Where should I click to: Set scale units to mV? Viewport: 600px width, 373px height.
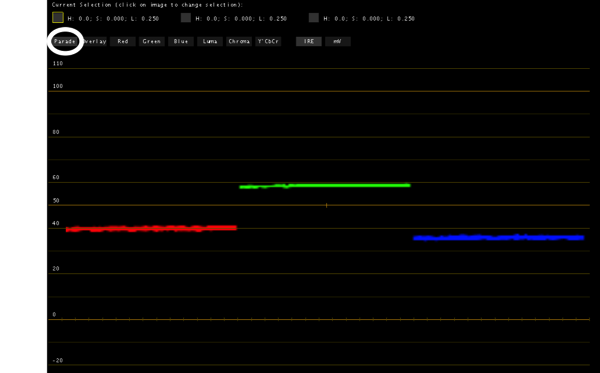pos(338,41)
